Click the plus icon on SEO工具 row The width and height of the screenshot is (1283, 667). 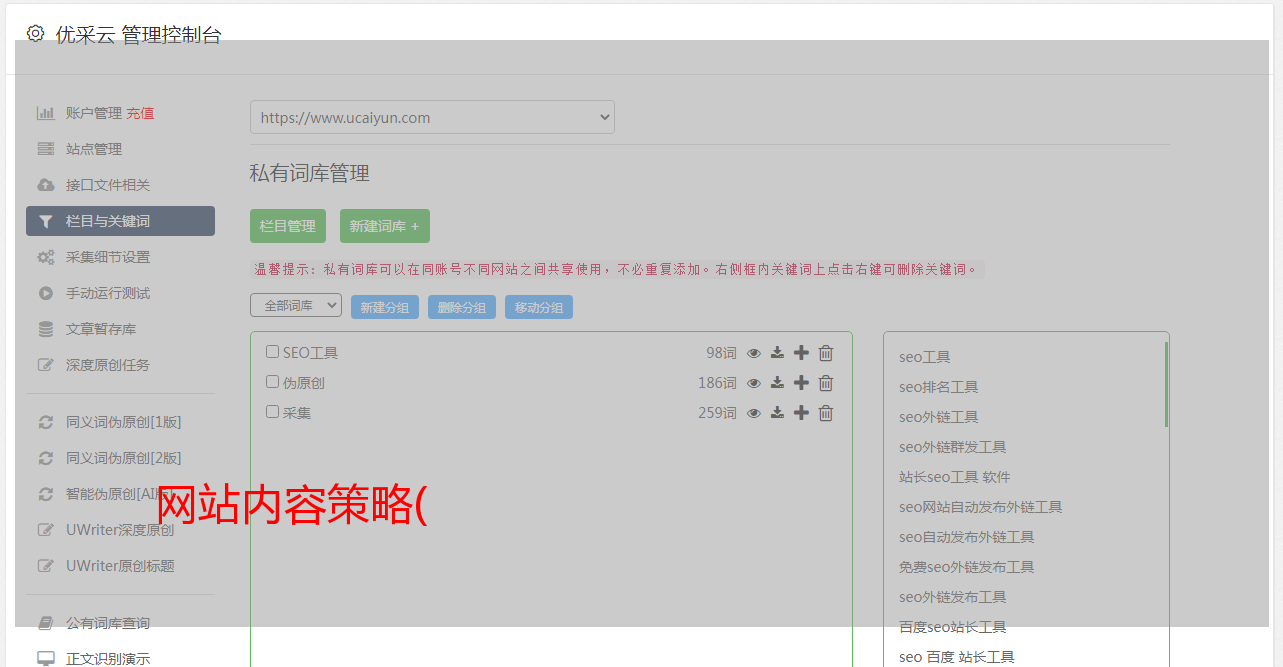pyautogui.click(x=801, y=353)
